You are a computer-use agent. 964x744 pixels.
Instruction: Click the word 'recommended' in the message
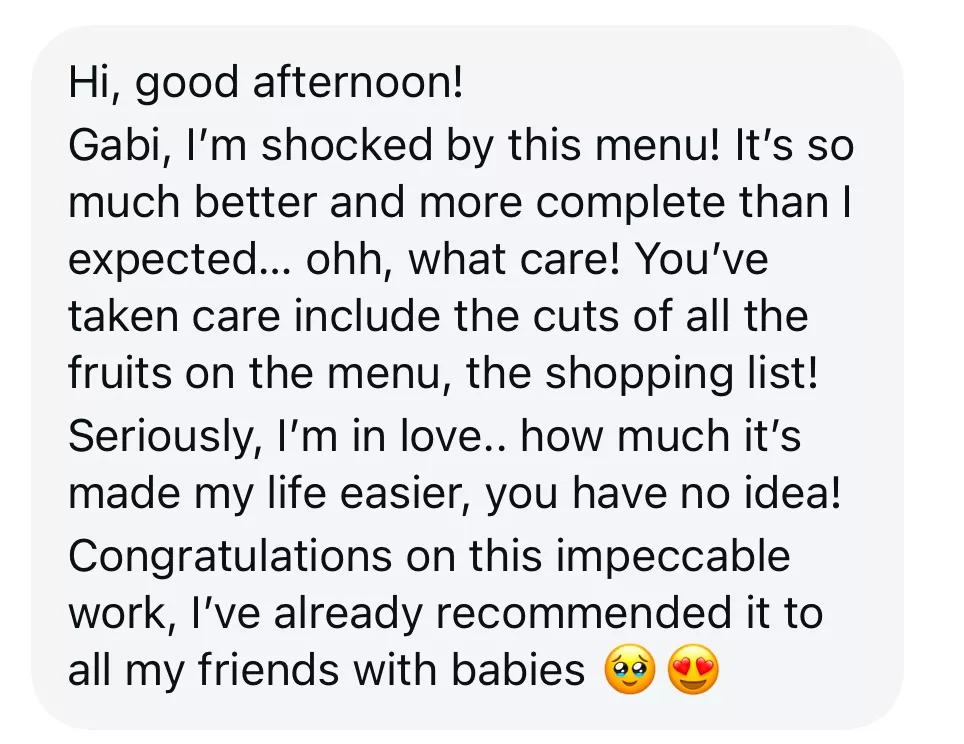coord(583,613)
